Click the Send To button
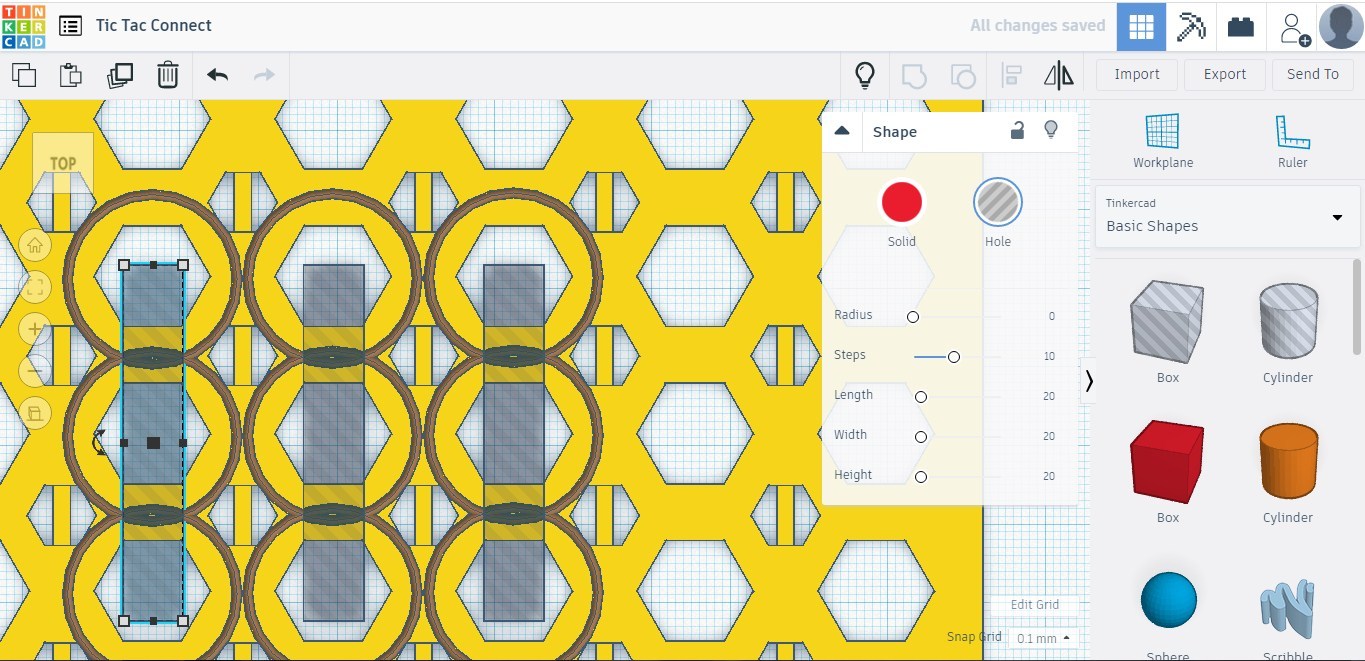This screenshot has width=1365, height=661. [1313, 74]
